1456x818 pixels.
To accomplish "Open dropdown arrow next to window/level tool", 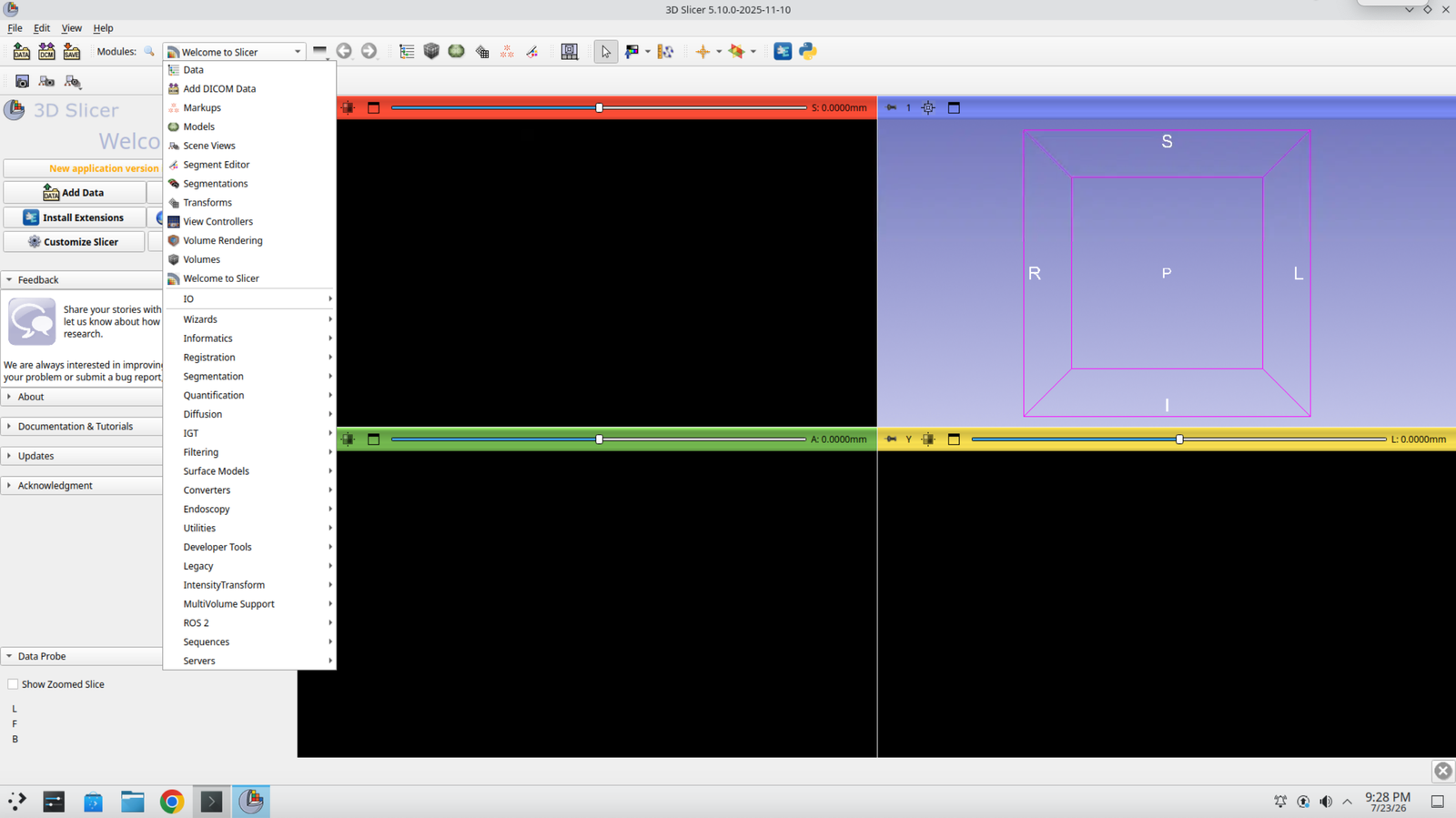I will (648, 52).
